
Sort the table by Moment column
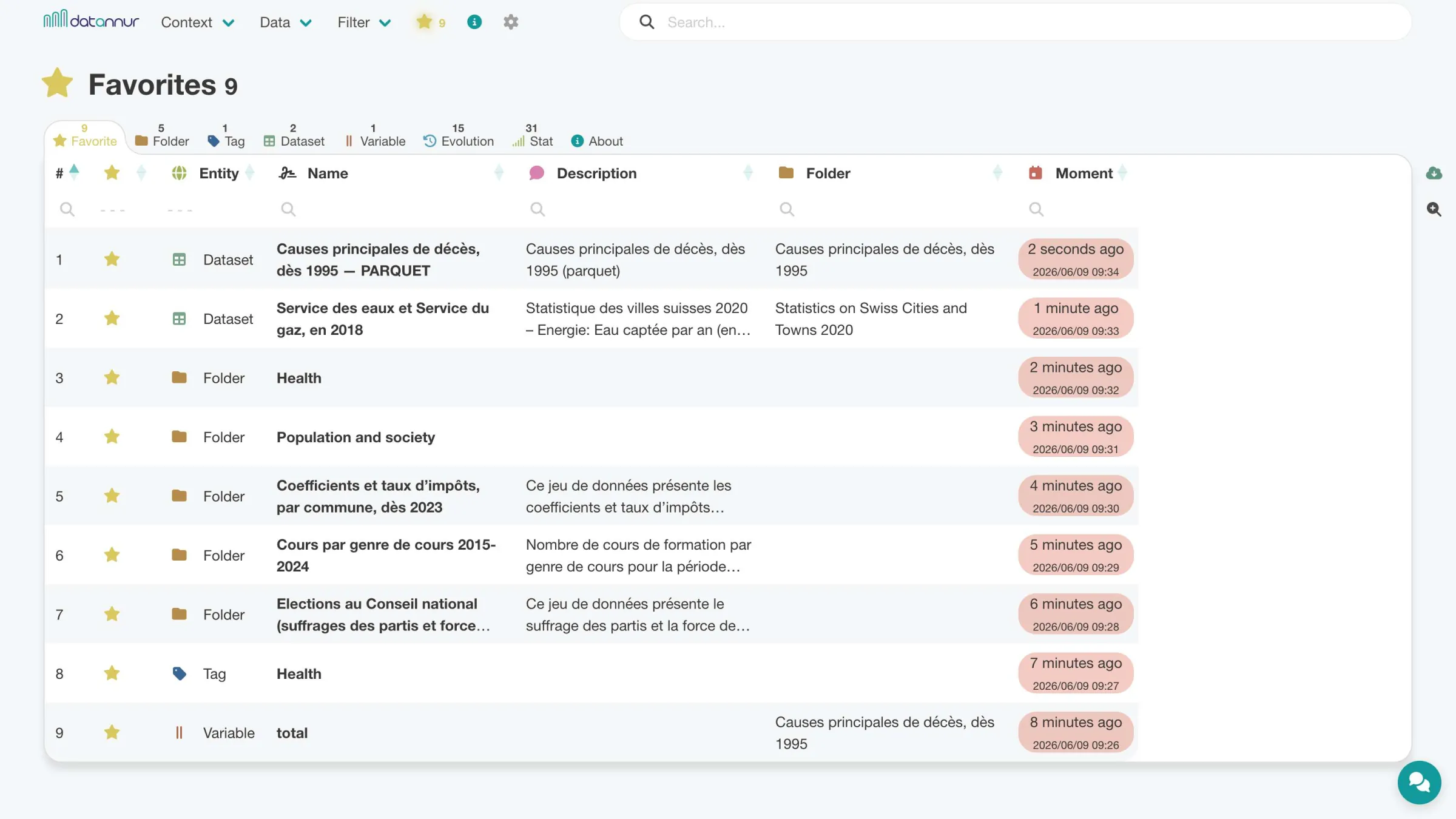pyautogui.click(x=1084, y=174)
